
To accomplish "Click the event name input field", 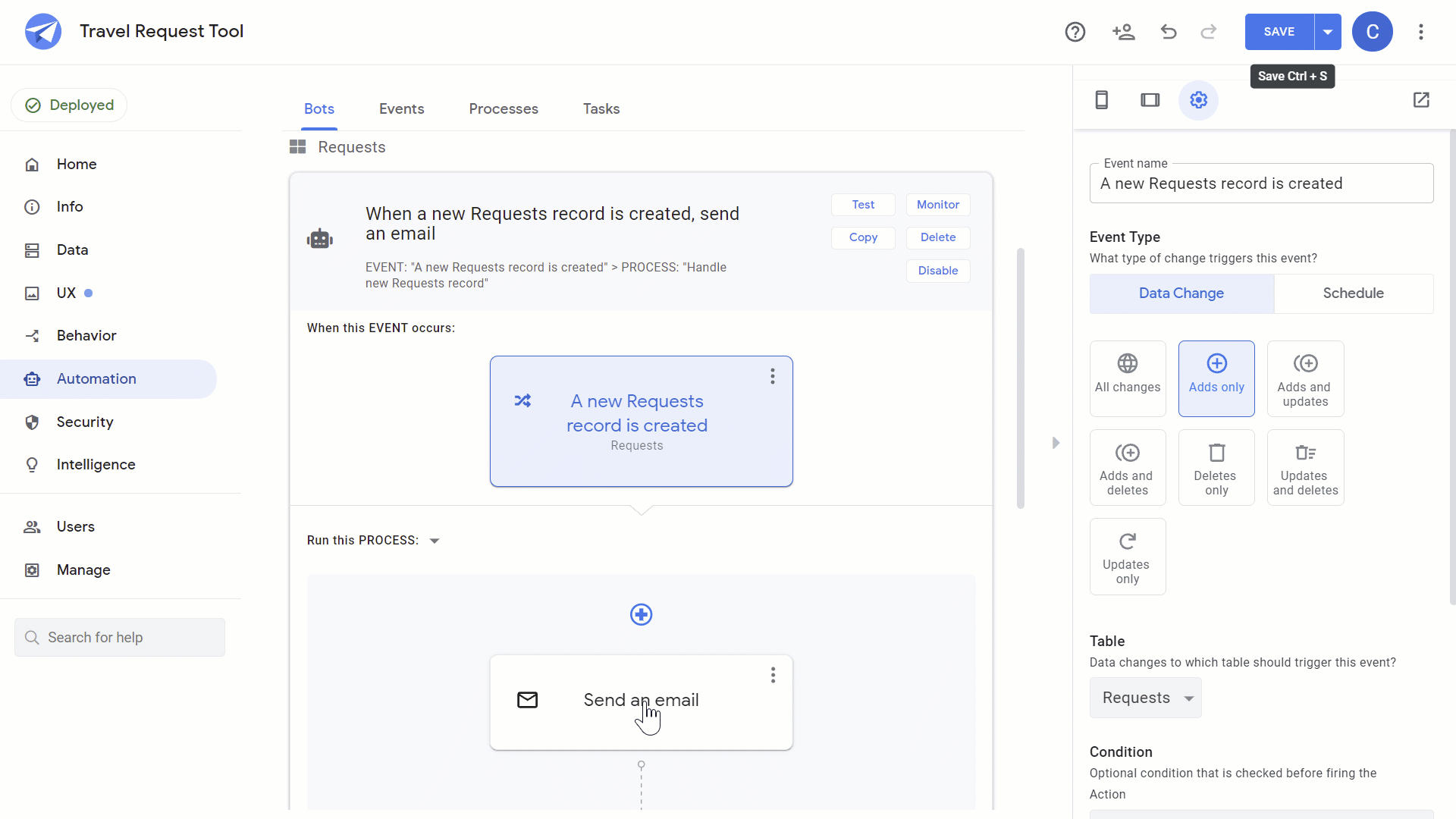I will [1262, 183].
